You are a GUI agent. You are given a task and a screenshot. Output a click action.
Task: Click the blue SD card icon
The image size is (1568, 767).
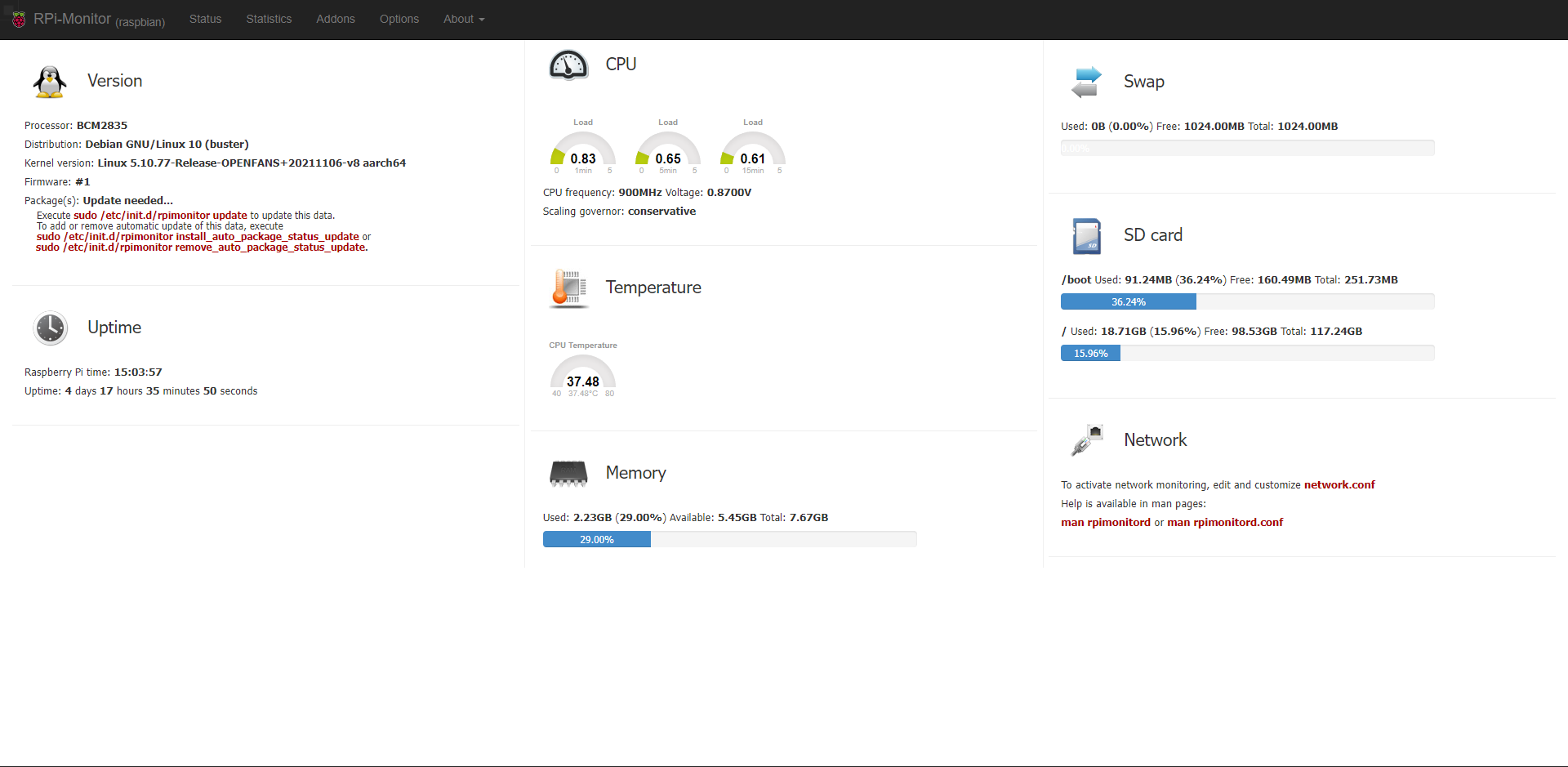click(x=1086, y=236)
